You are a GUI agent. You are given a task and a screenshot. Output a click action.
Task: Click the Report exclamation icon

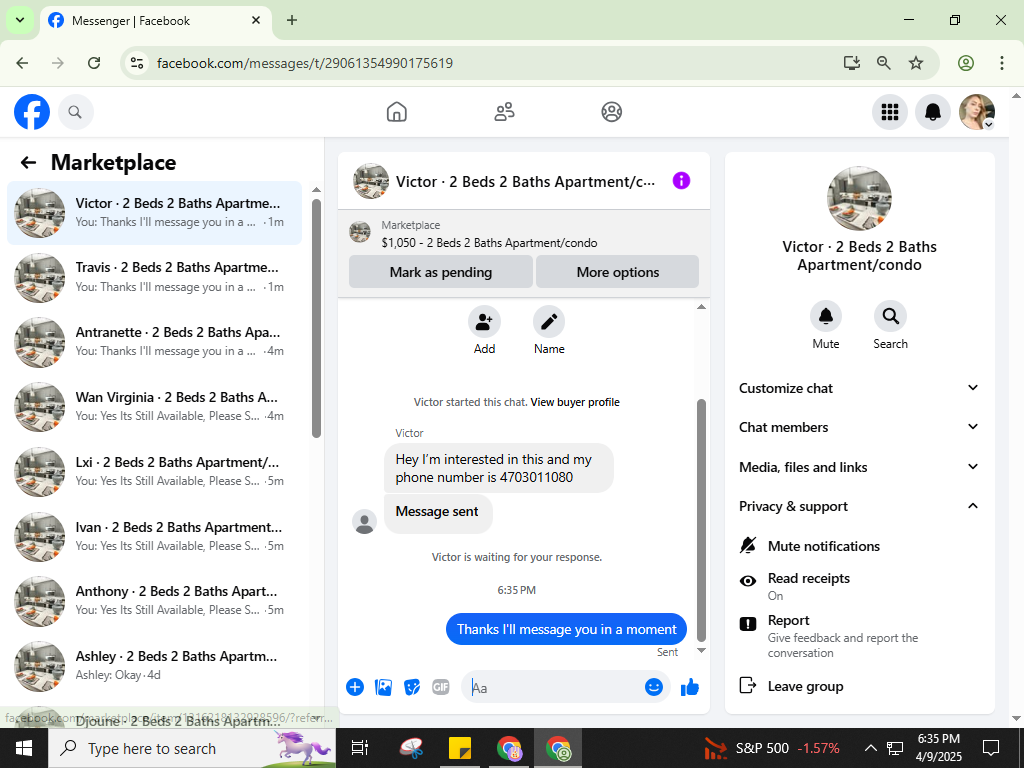pos(748,624)
